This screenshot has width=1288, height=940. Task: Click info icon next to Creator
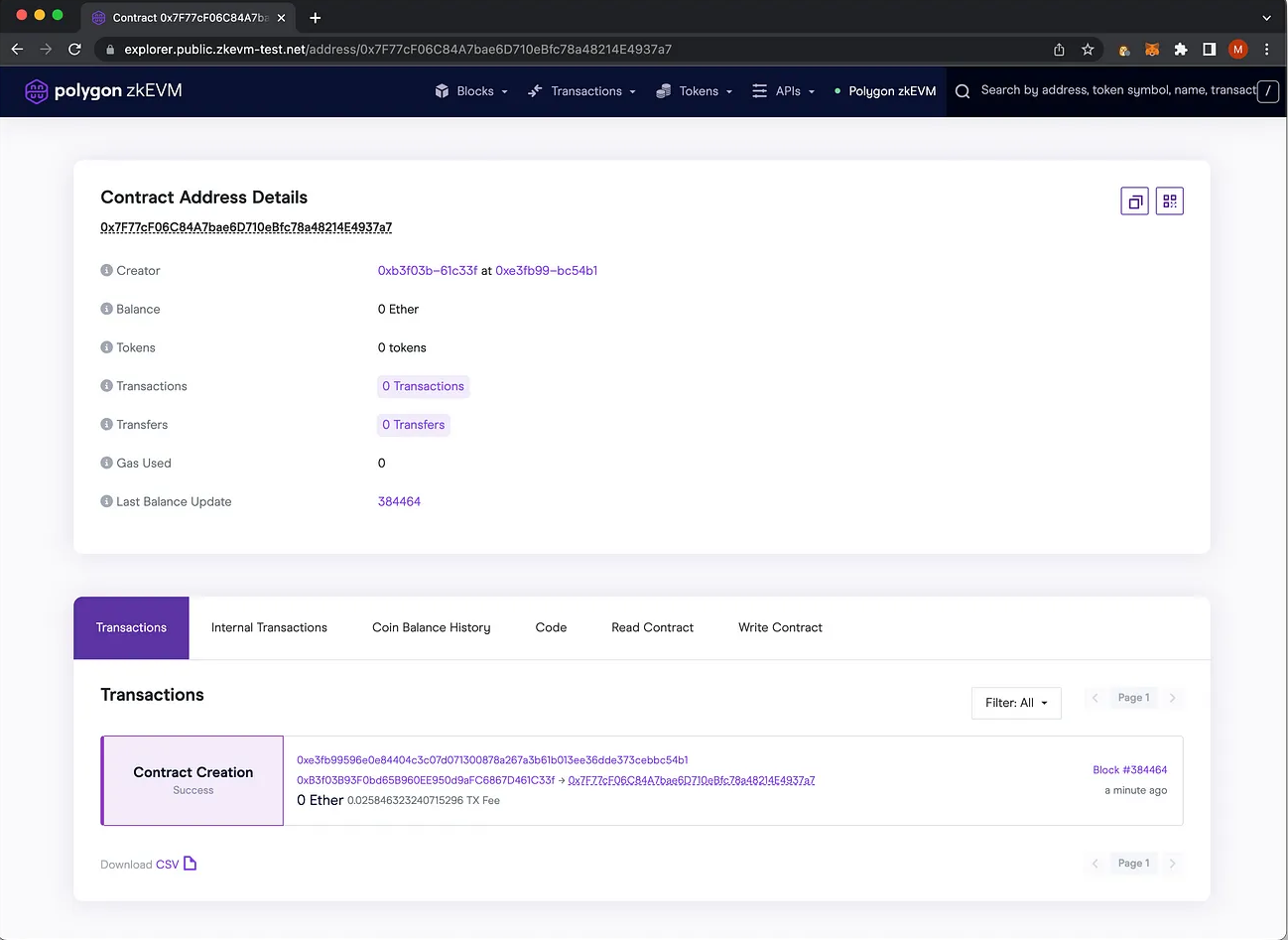coord(106,271)
